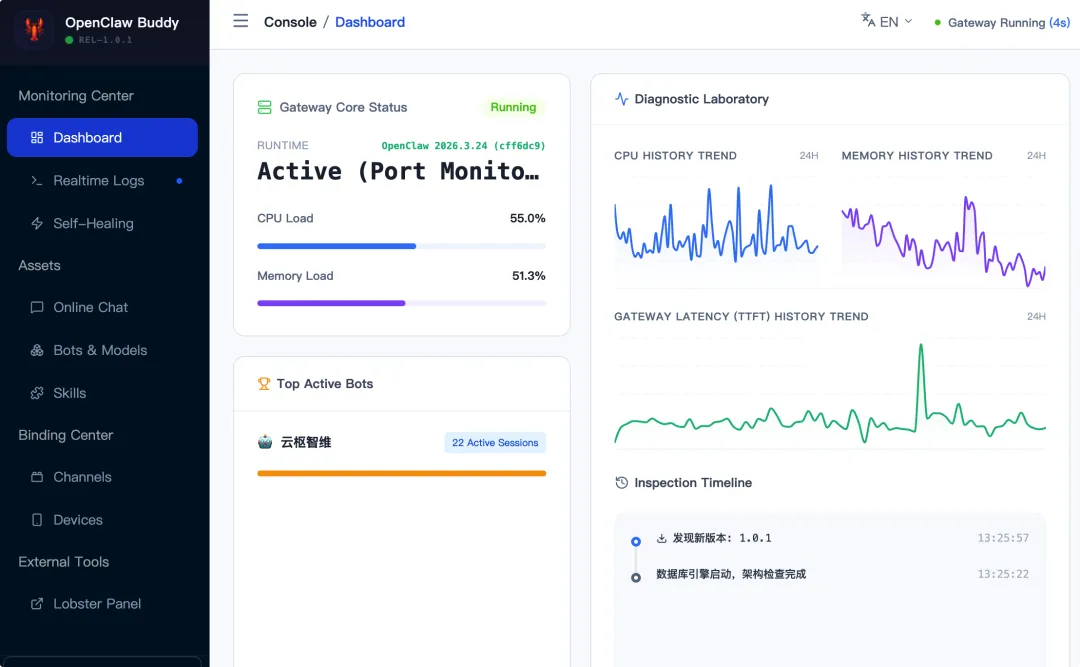Click the Gateway Core Status server icon
Image resolution: width=1080 pixels, height=667 pixels.
(x=264, y=107)
